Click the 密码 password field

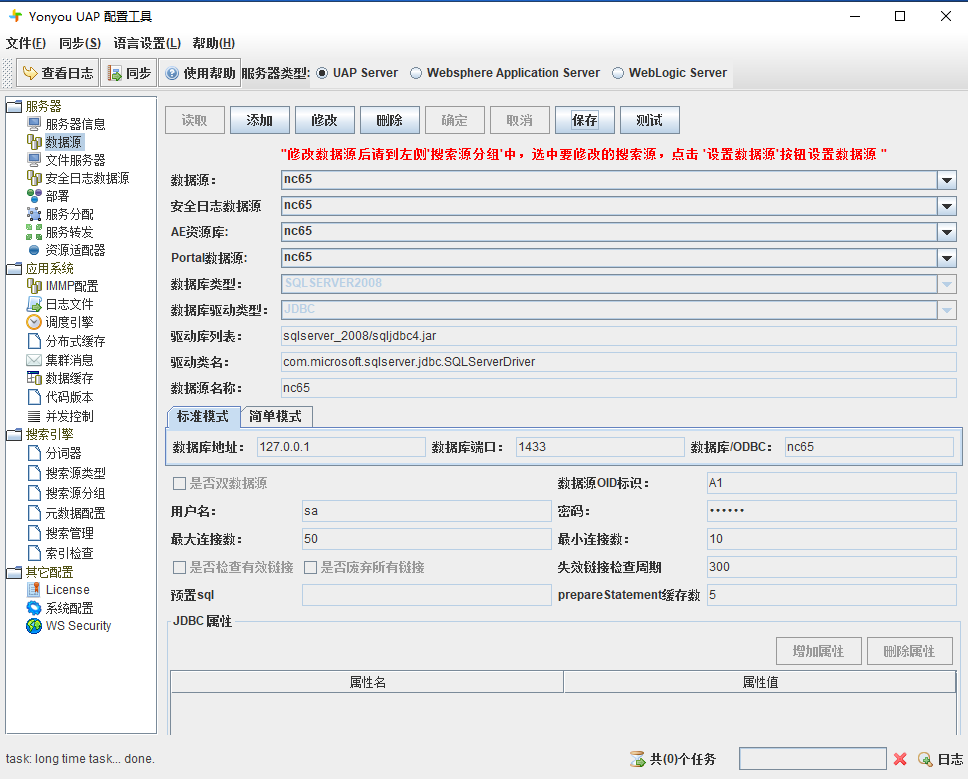pyautogui.click(x=831, y=511)
